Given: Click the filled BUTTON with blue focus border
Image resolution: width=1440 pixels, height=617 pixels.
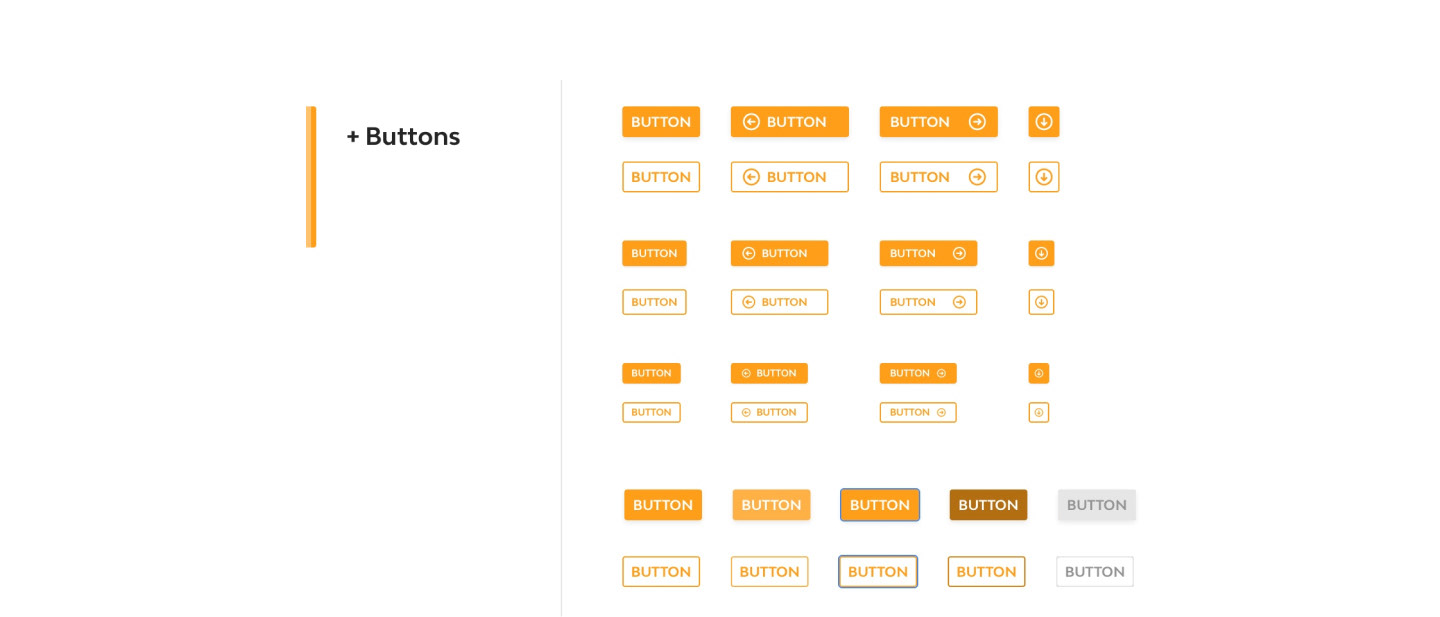Looking at the screenshot, I should (880, 505).
